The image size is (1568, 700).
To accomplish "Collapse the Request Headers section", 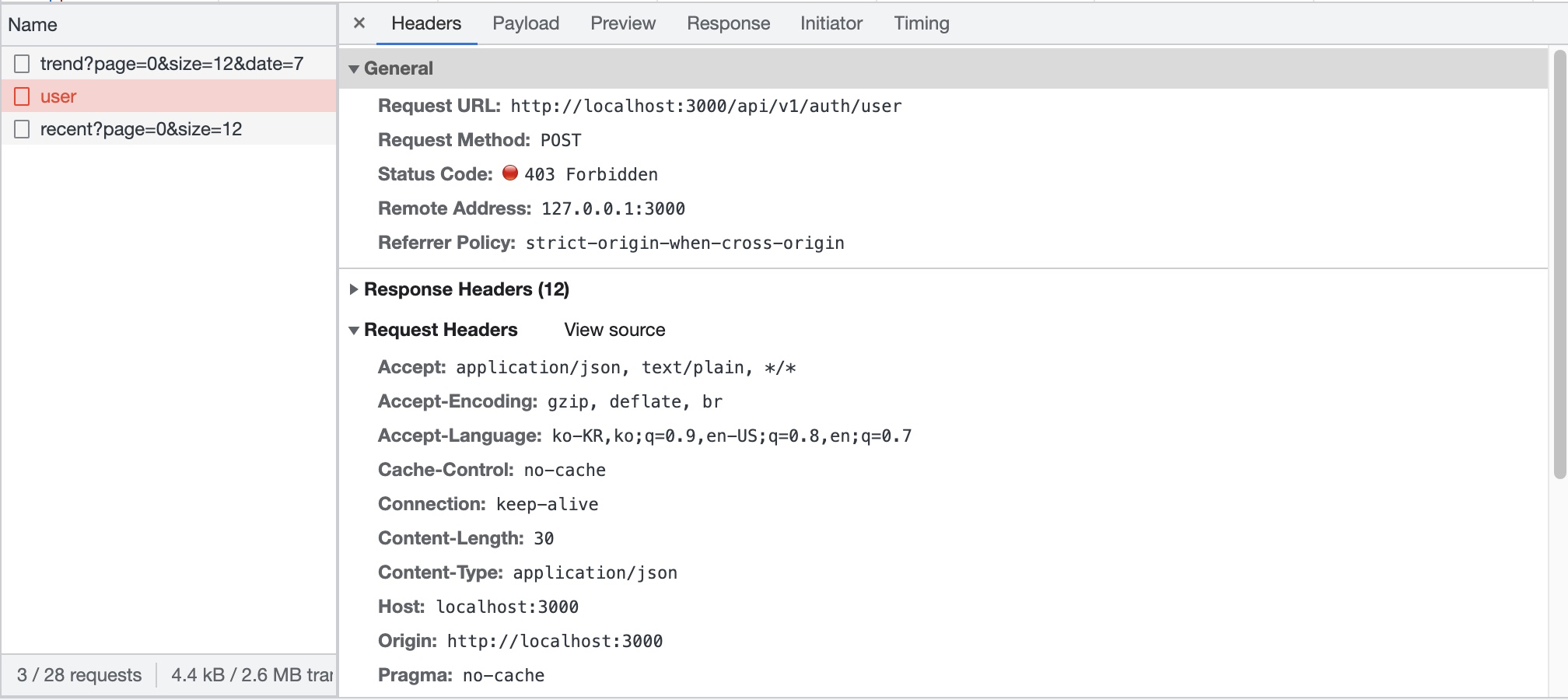I will [x=355, y=330].
